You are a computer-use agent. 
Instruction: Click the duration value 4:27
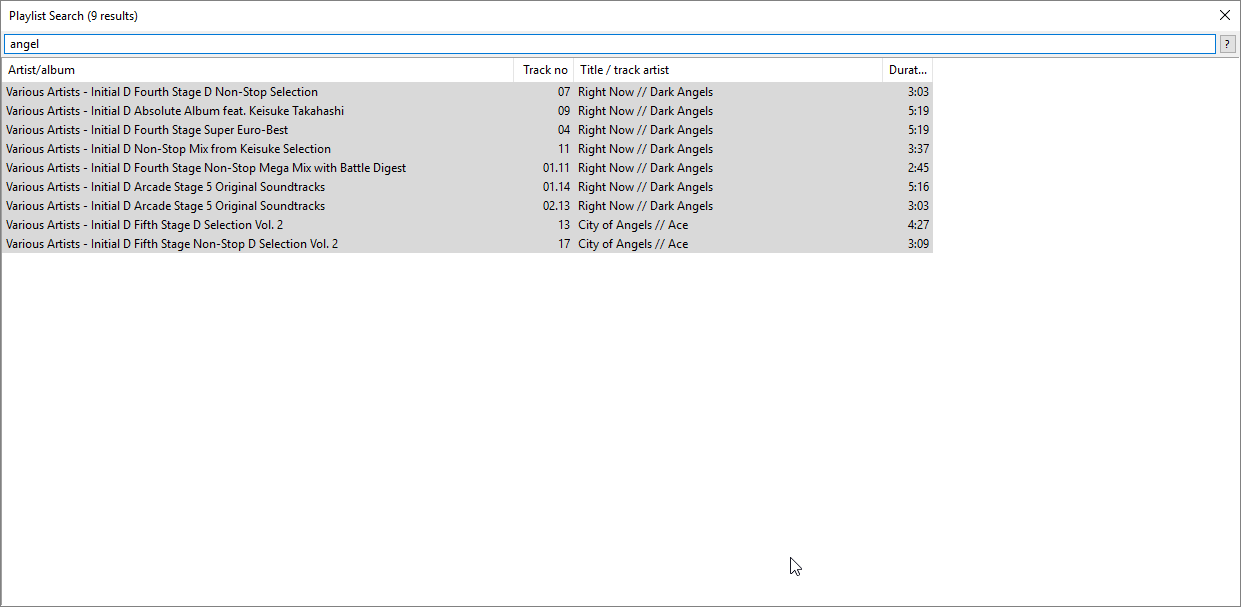tap(918, 225)
